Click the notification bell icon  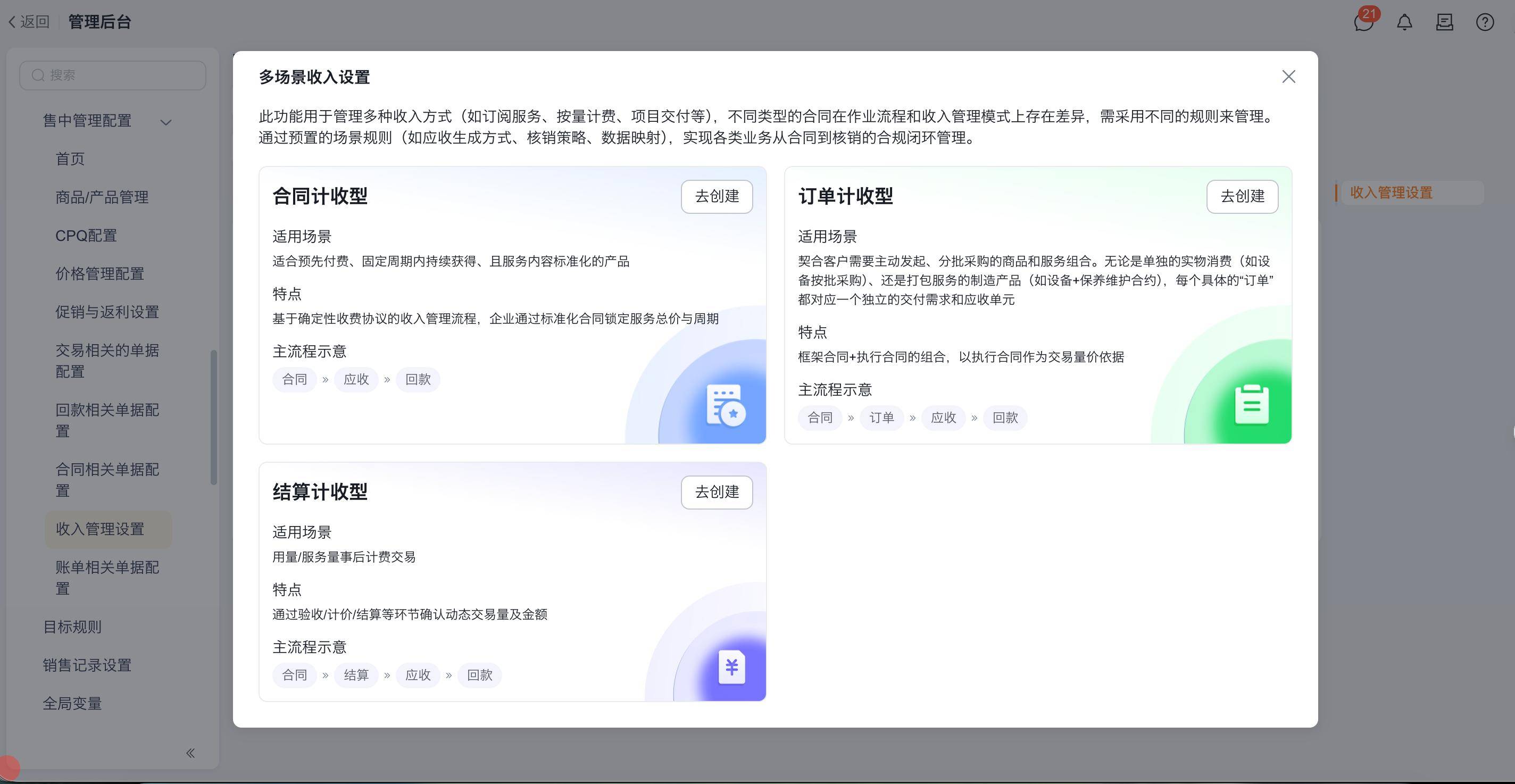(x=1404, y=22)
